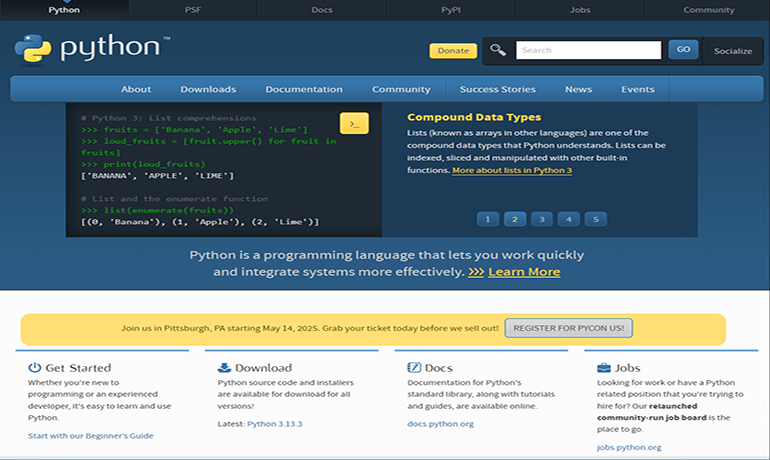Open the Community navigation menu

[401, 89]
